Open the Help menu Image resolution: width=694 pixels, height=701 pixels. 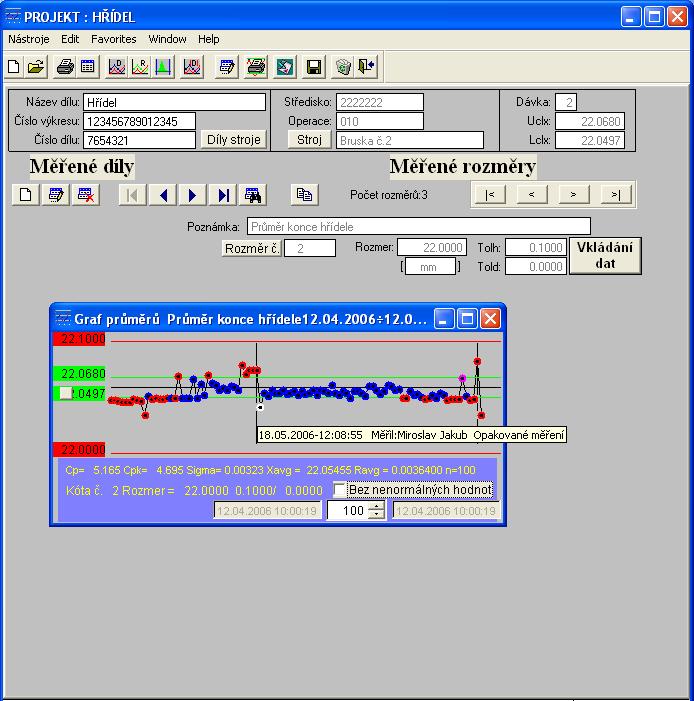[208, 39]
